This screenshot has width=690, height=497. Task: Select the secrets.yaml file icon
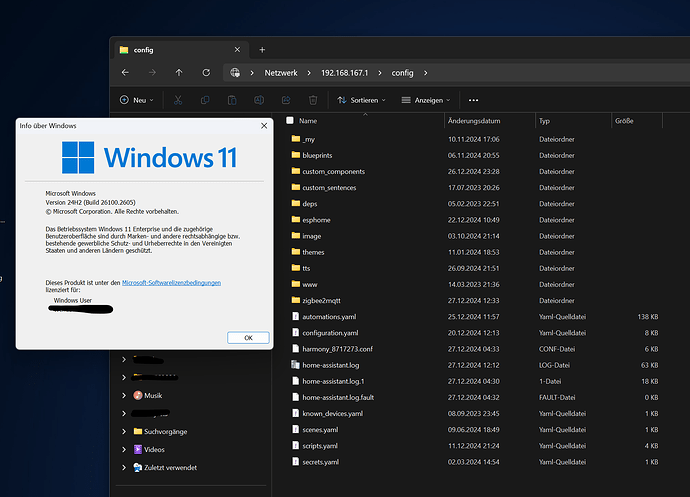(296, 462)
